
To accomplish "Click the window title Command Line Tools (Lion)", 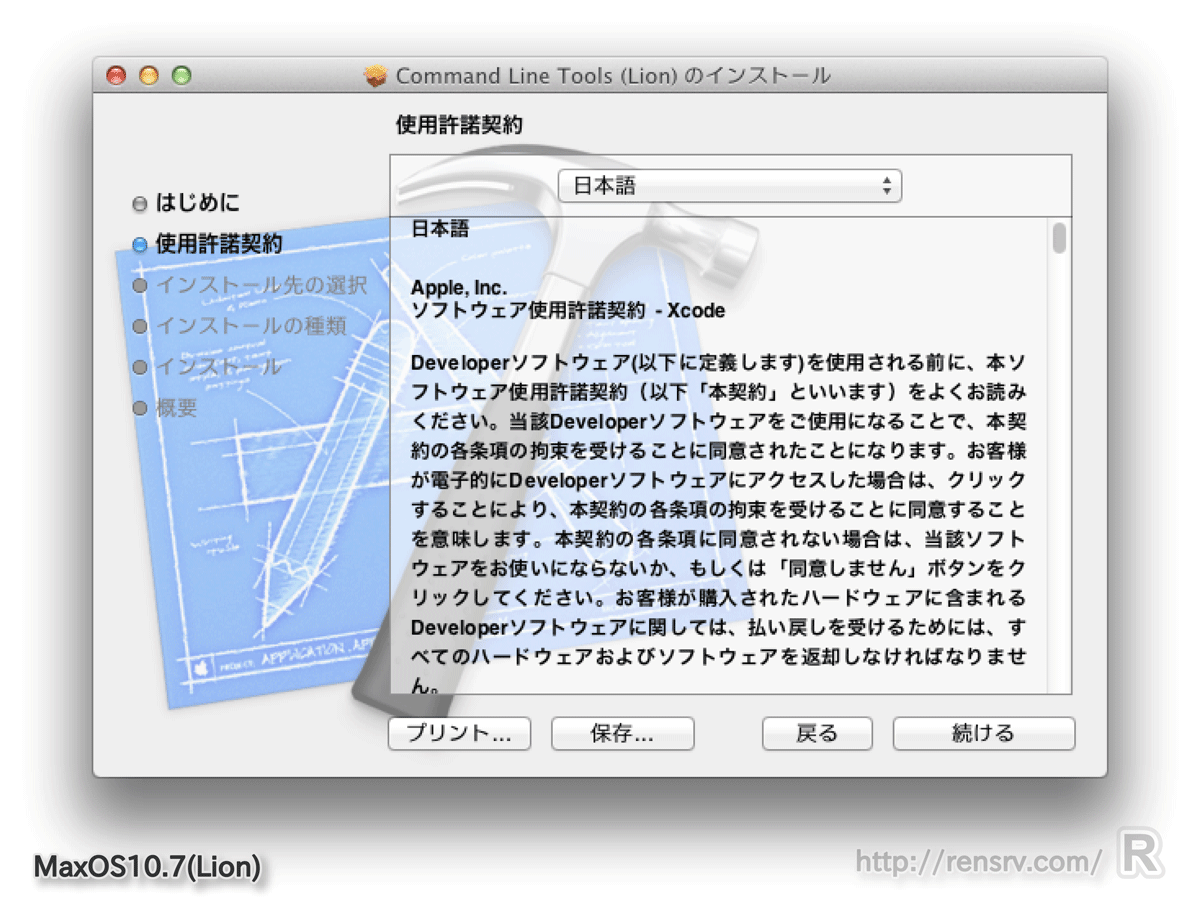I will pyautogui.click(x=613, y=76).
